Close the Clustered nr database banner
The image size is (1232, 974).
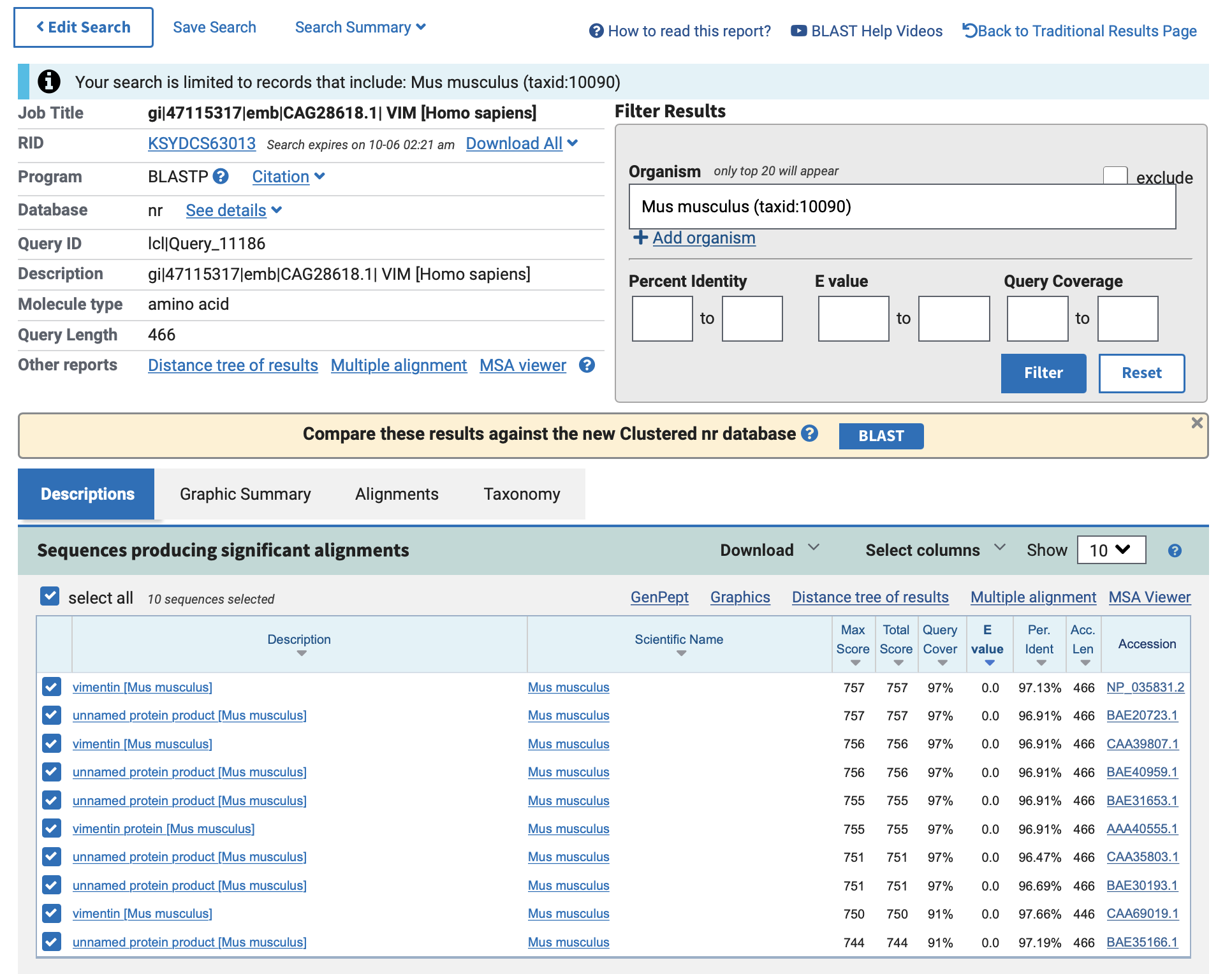point(1196,423)
